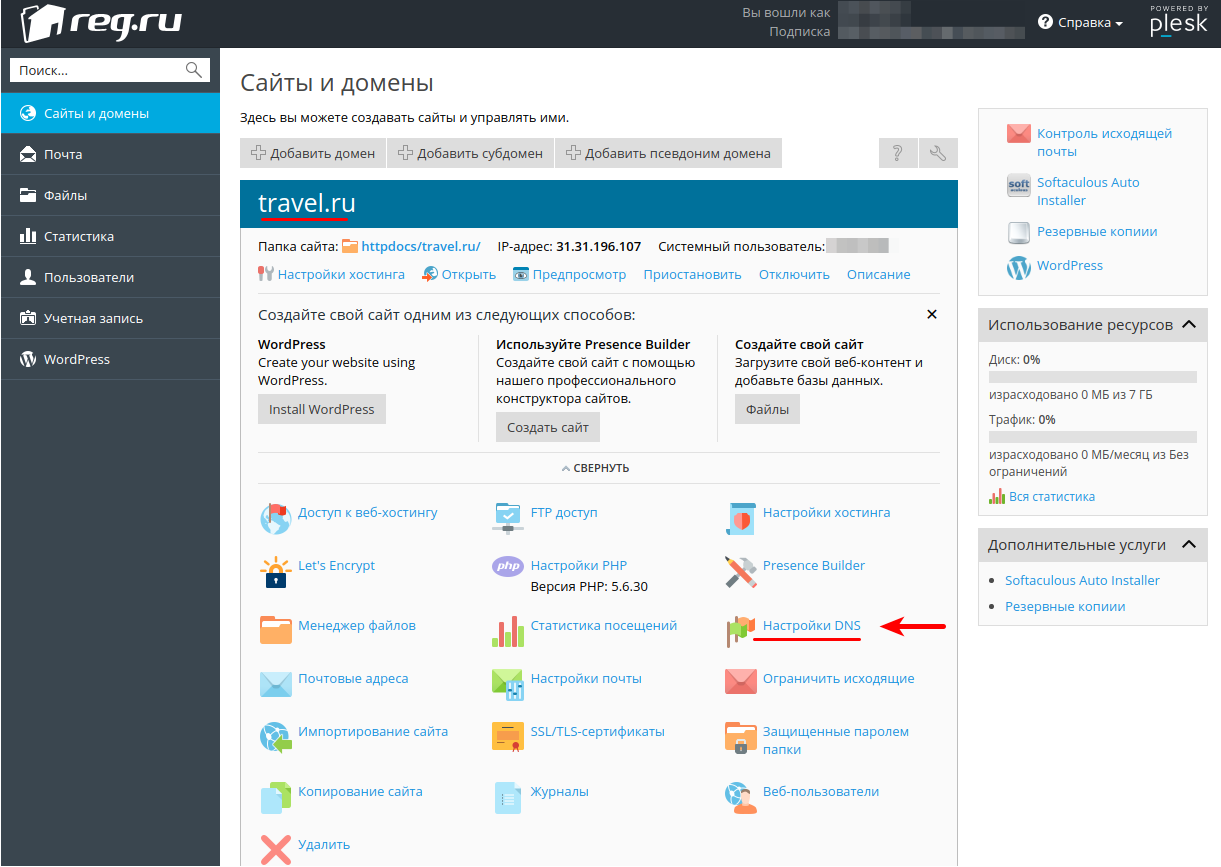
Task: Click the Создать сайт button
Action: pyautogui.click(x=547, y=427)
